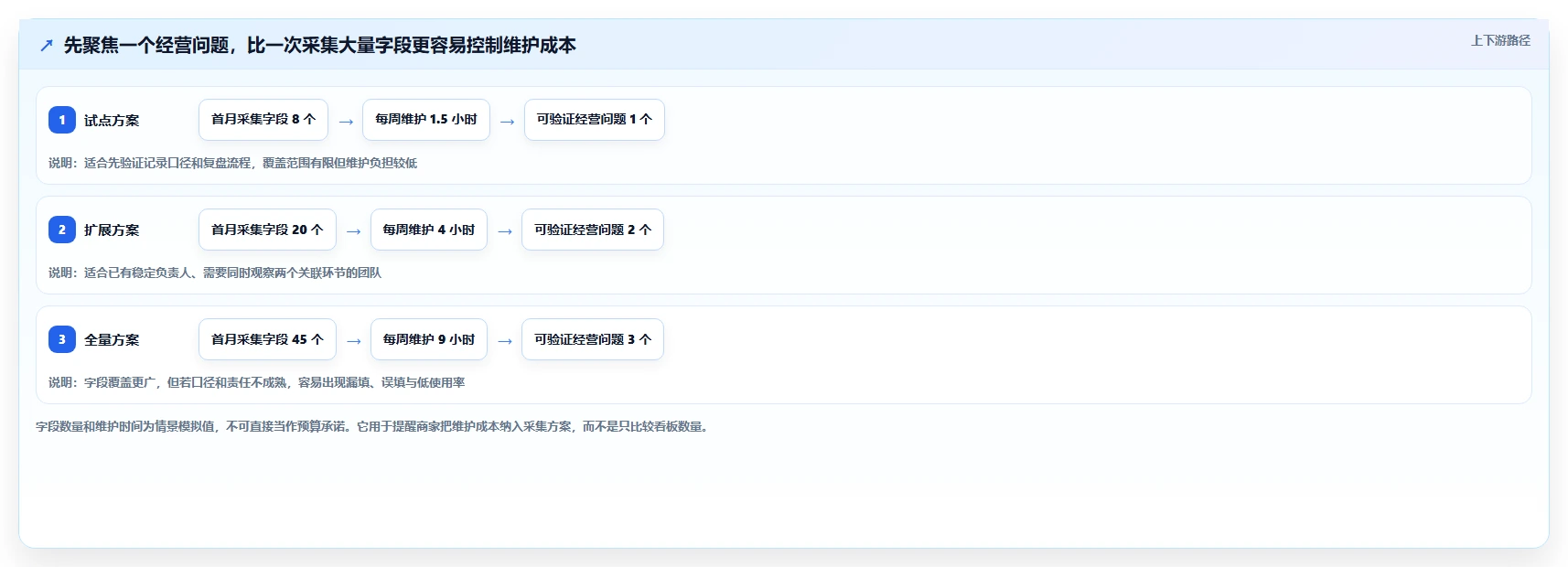Click the number 1 badge for 试点方案
Image resolution: width=1568 pixels, height=567 pixels.
[62, 120]
